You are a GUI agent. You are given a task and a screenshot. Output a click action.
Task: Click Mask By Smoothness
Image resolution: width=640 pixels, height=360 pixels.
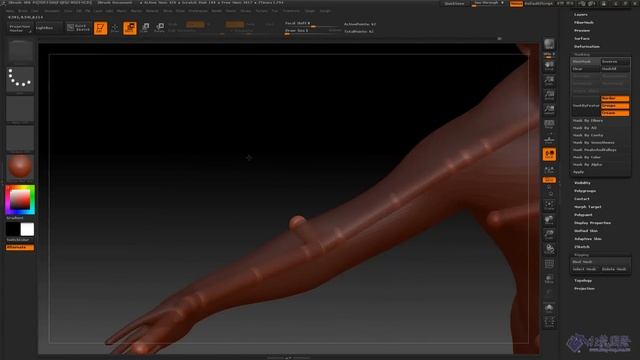pos(593,142)
